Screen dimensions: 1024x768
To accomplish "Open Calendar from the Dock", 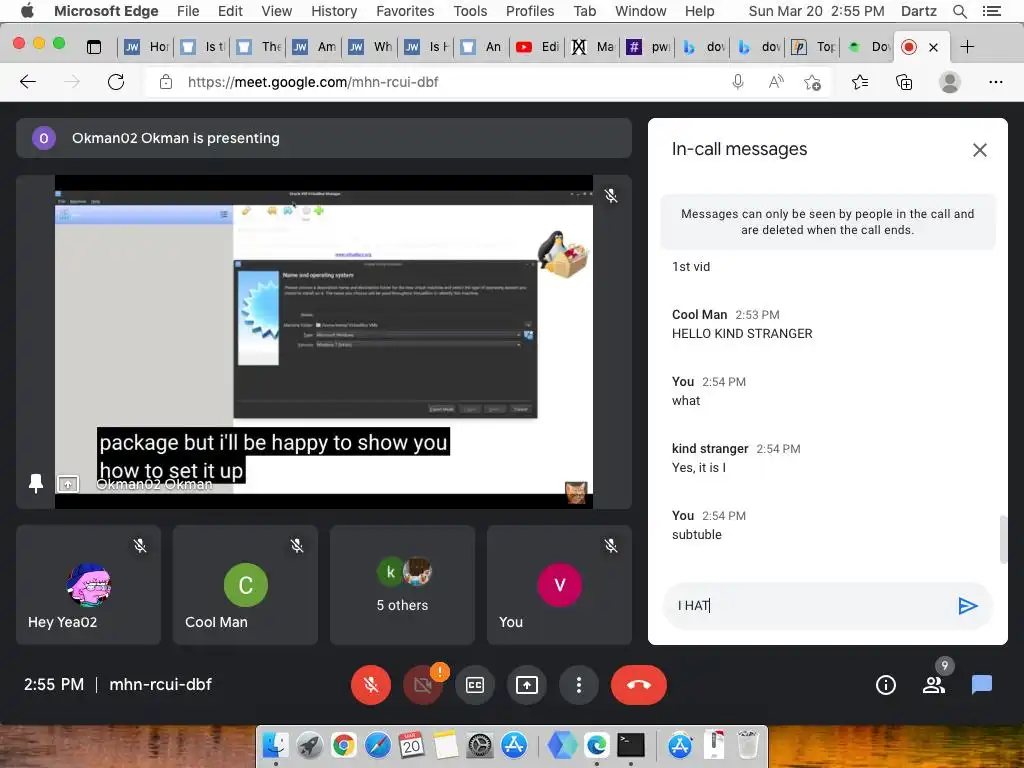I will pos(411,744).
